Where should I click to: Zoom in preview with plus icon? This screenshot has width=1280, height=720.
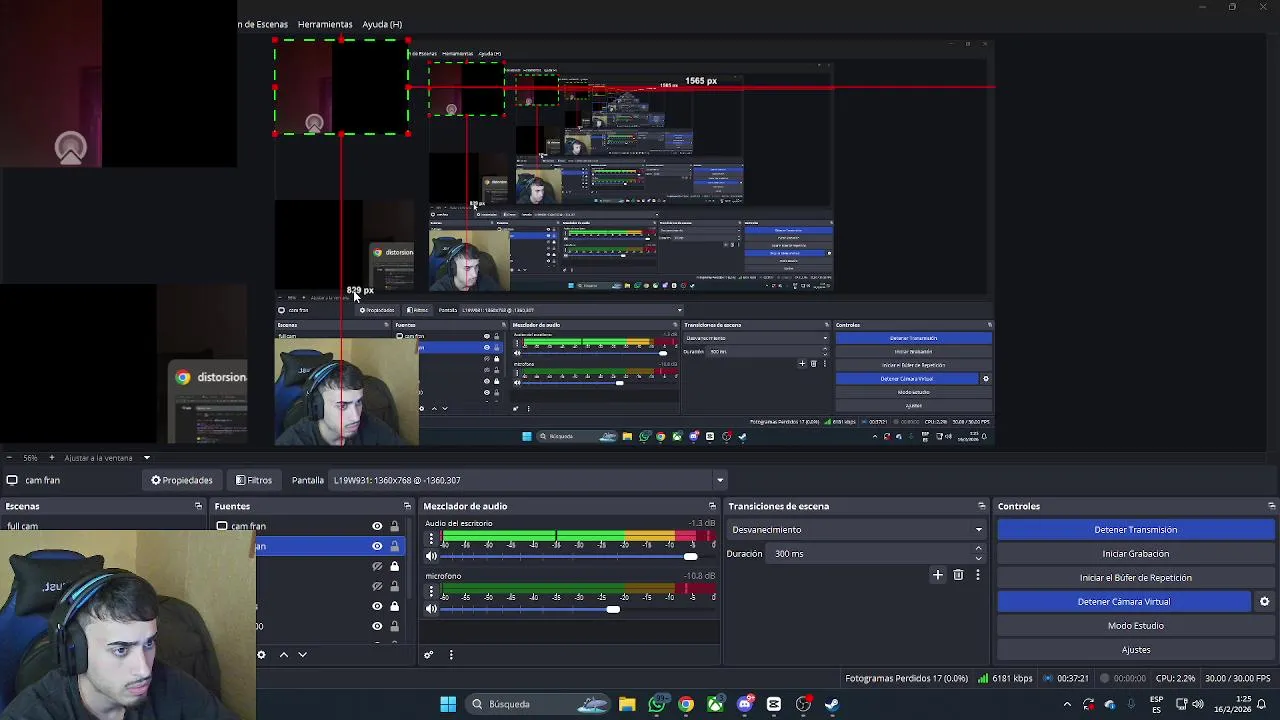coord(52,458)
